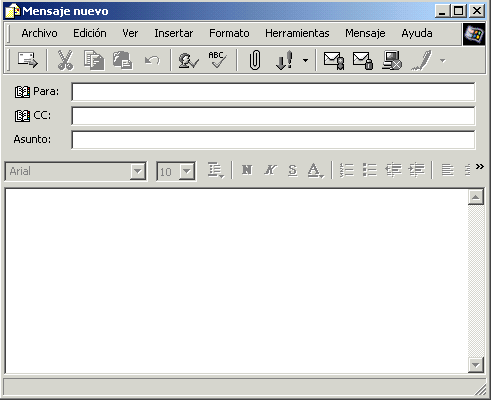Expand the priority dropdown arrow

[305, 60]
